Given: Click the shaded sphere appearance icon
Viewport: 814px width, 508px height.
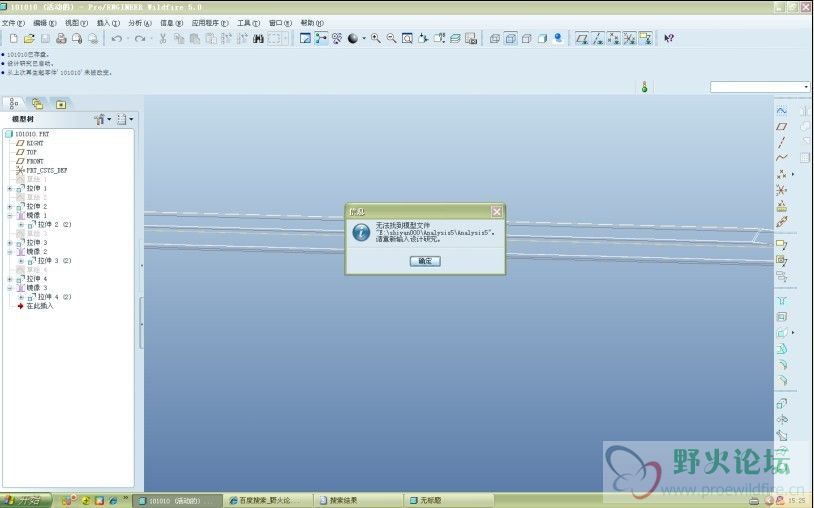Looking at the screenshot, I should (x=353, y=38).
